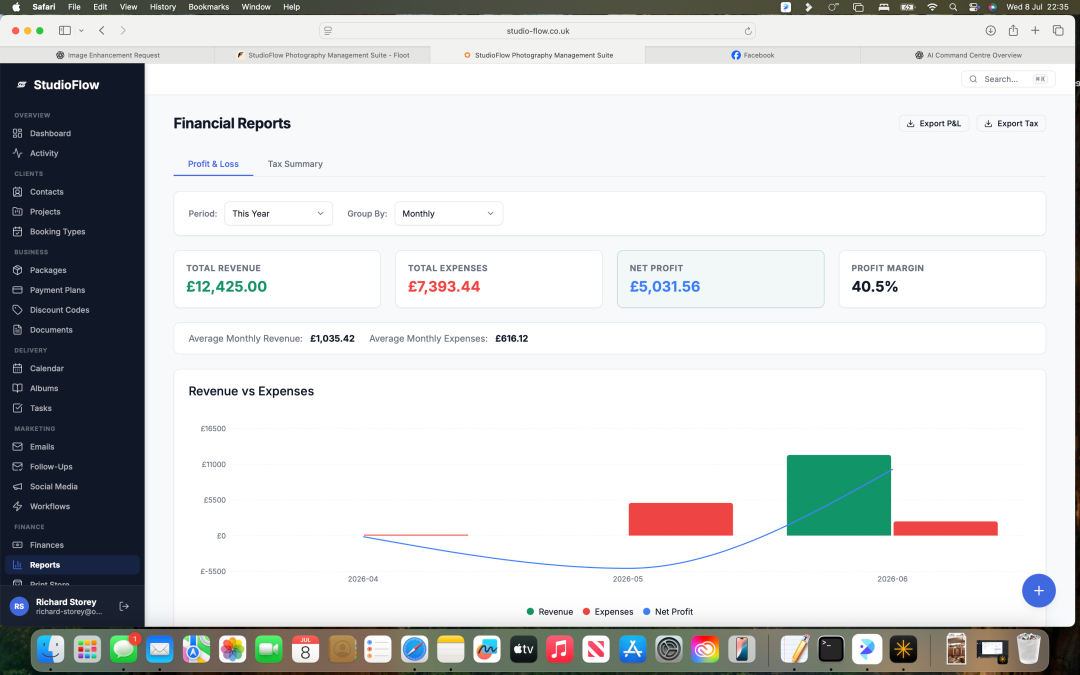Toggle Net Profit series in legend
The height and width of the screenshot is (675, 1080).
[x=667, y=612]
